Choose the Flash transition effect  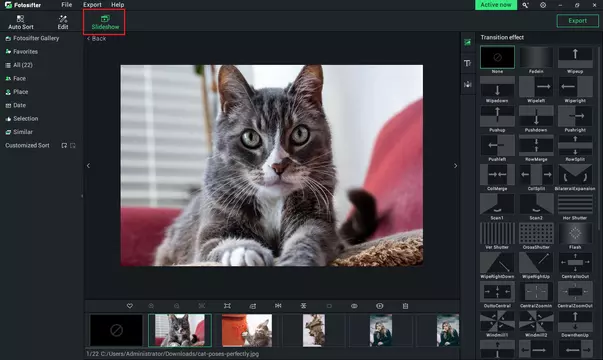tap(575, 236)
